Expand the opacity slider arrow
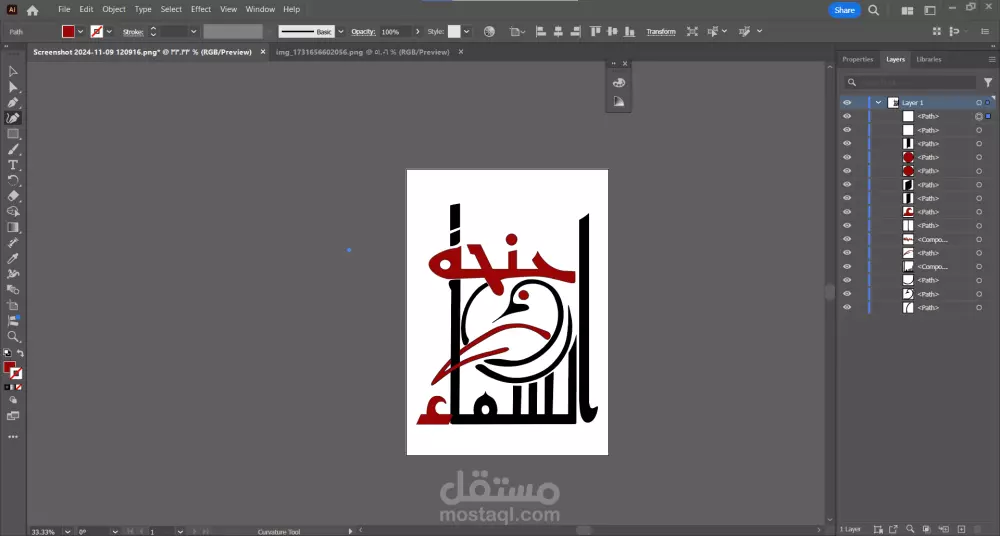1000x536 pixels. point(418,31)
